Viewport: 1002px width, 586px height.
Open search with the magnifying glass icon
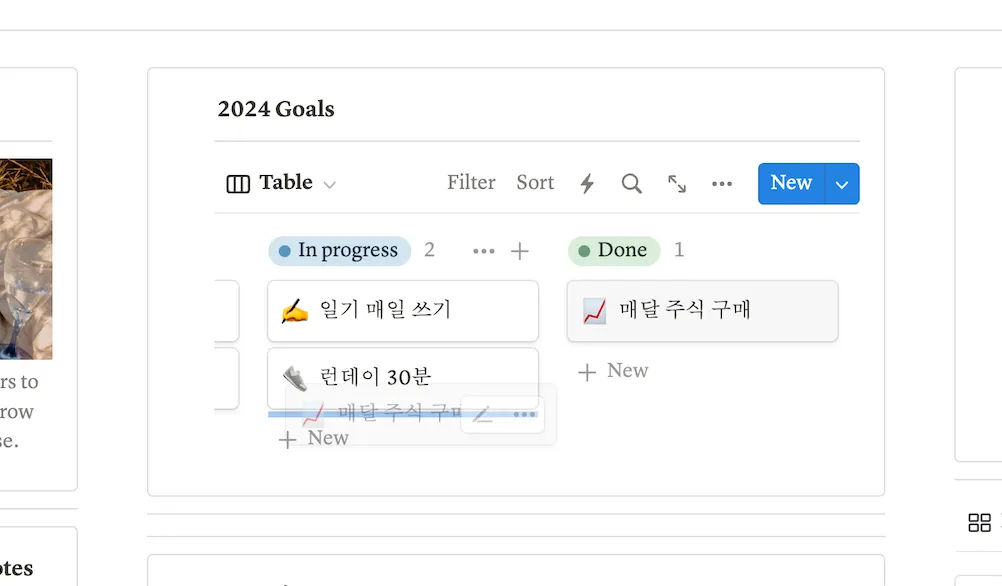tap(631, 183)
